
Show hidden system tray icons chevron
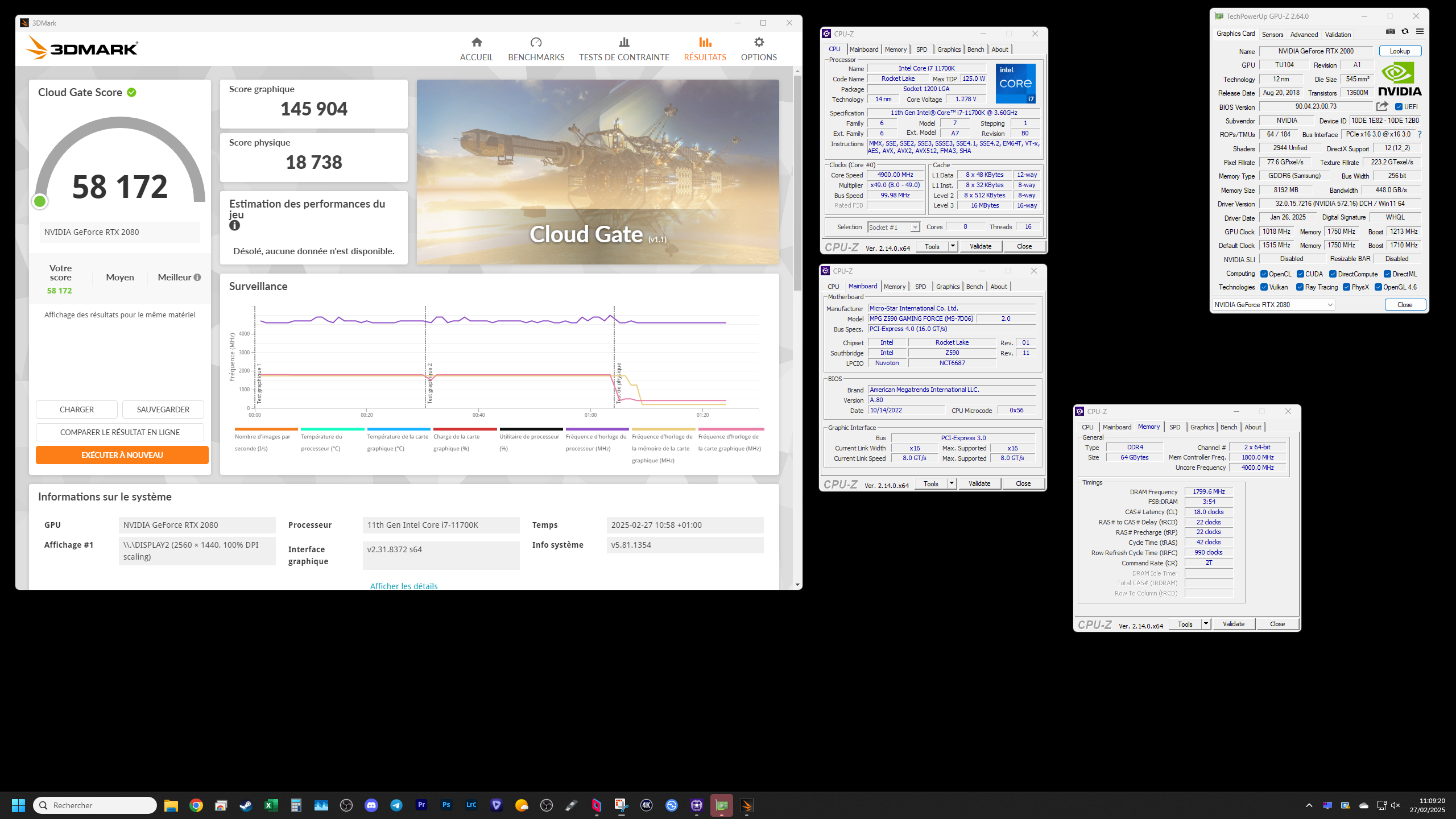click(1309, 805)
